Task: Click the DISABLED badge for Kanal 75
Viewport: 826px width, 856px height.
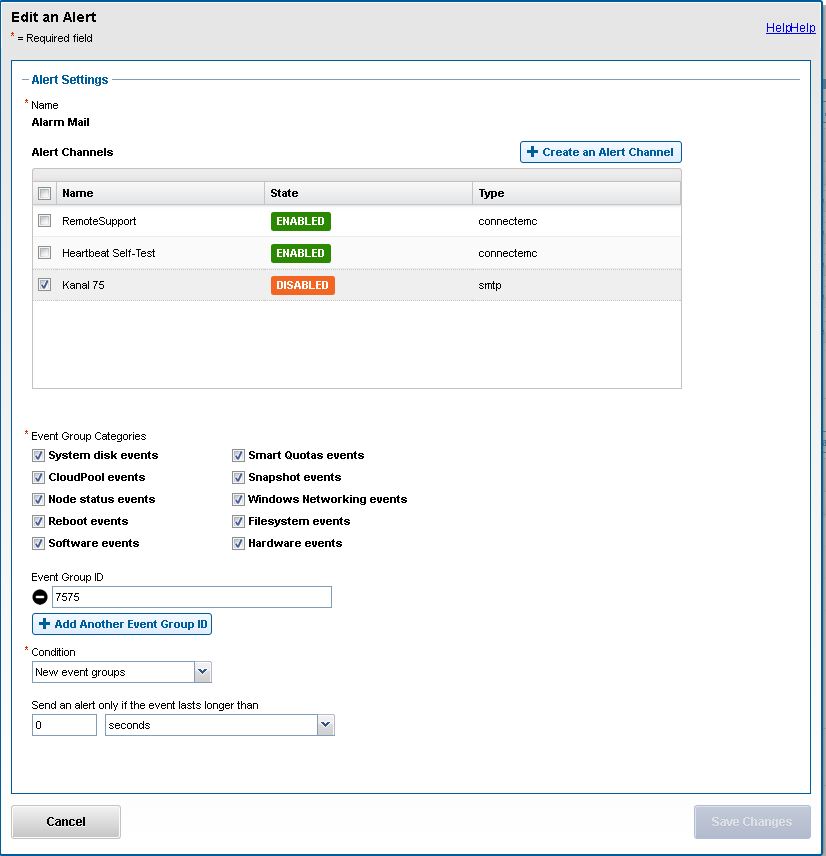Action: (303, 285)
